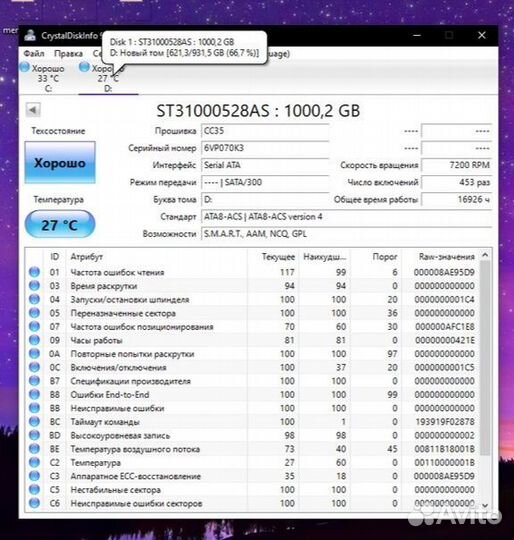
Task: Click the CrystalDiskInfo app icon in title bar
Action: tap(30, 35)
